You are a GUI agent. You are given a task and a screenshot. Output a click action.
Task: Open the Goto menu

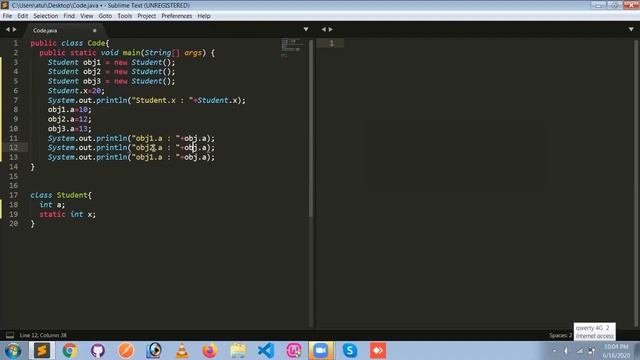point(105,16)
